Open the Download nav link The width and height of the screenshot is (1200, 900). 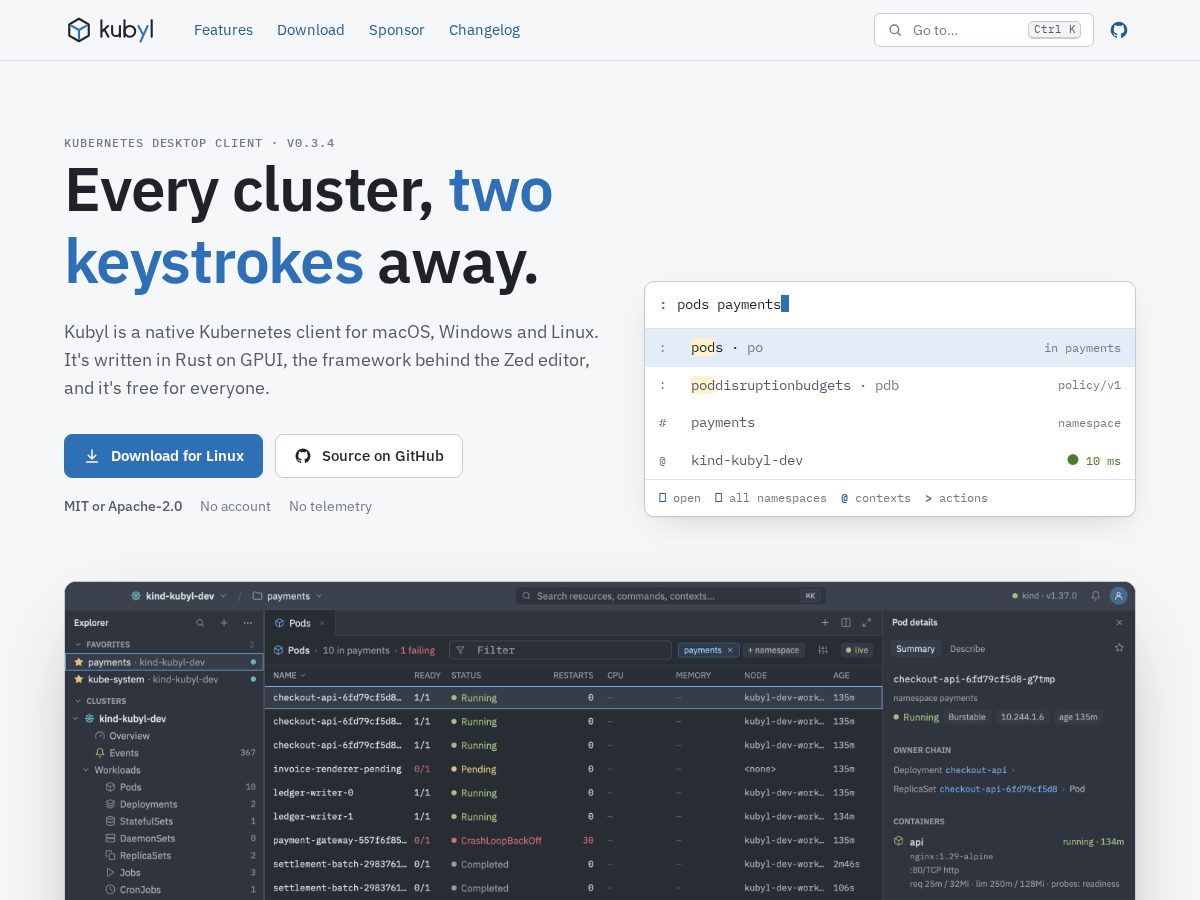pyautogui.click(x=311, y=30)
